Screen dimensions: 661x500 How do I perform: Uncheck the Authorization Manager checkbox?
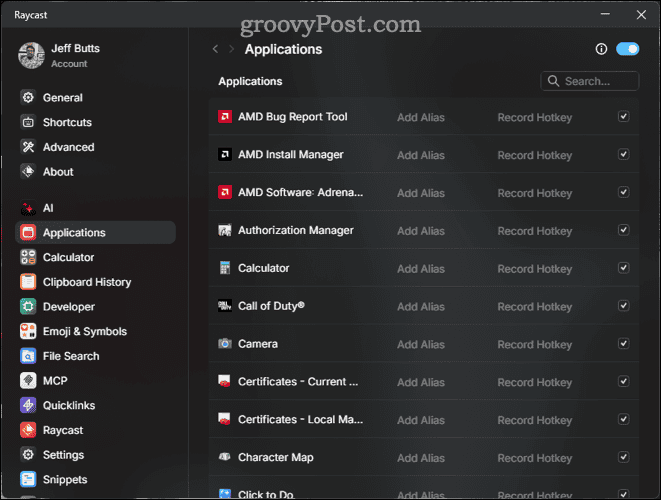click(x=623, y=230)
